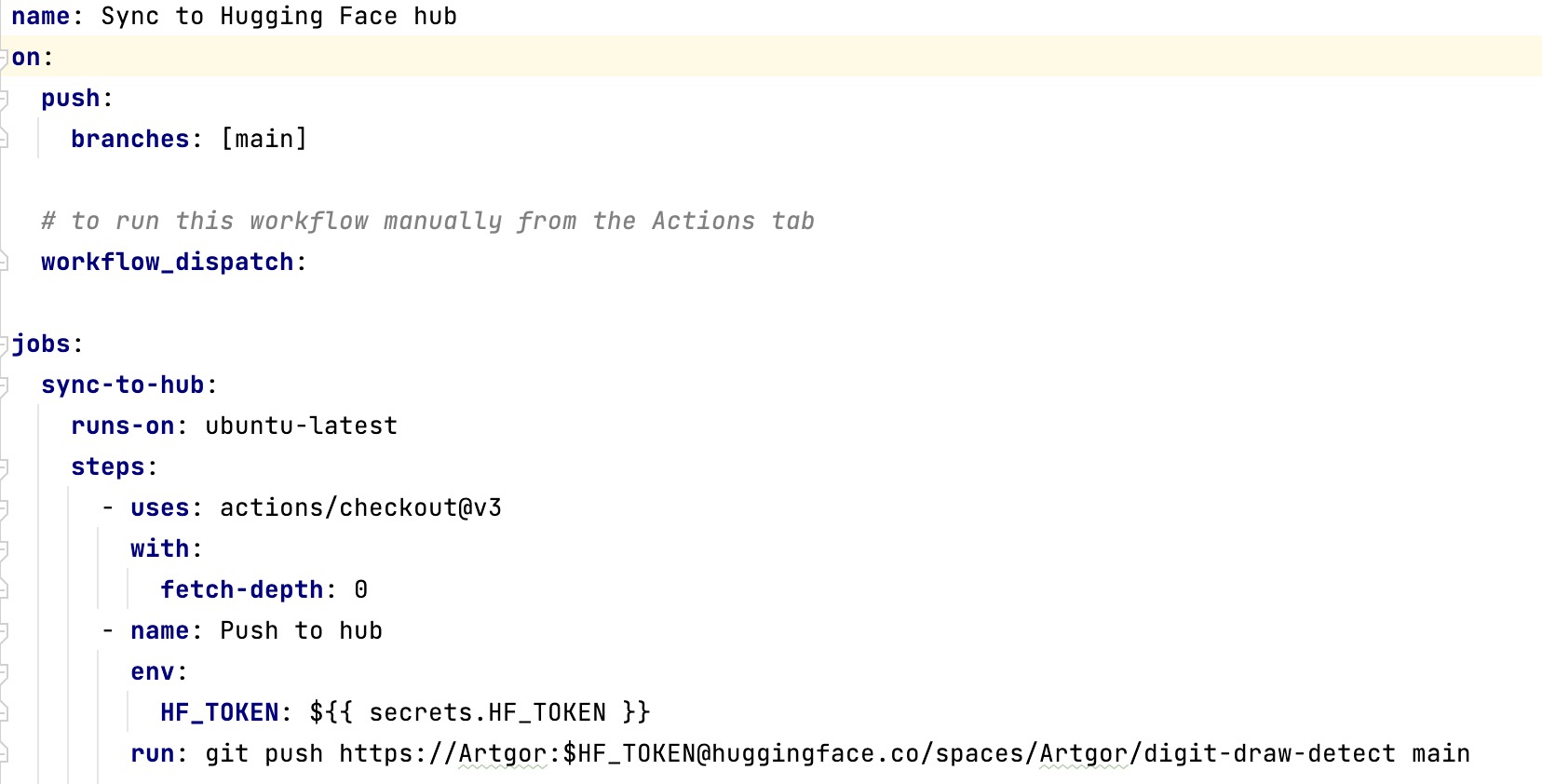Click the 'fetch-depth' key
This screenshot has width=1542, height=784.
(x=241, y=590)
